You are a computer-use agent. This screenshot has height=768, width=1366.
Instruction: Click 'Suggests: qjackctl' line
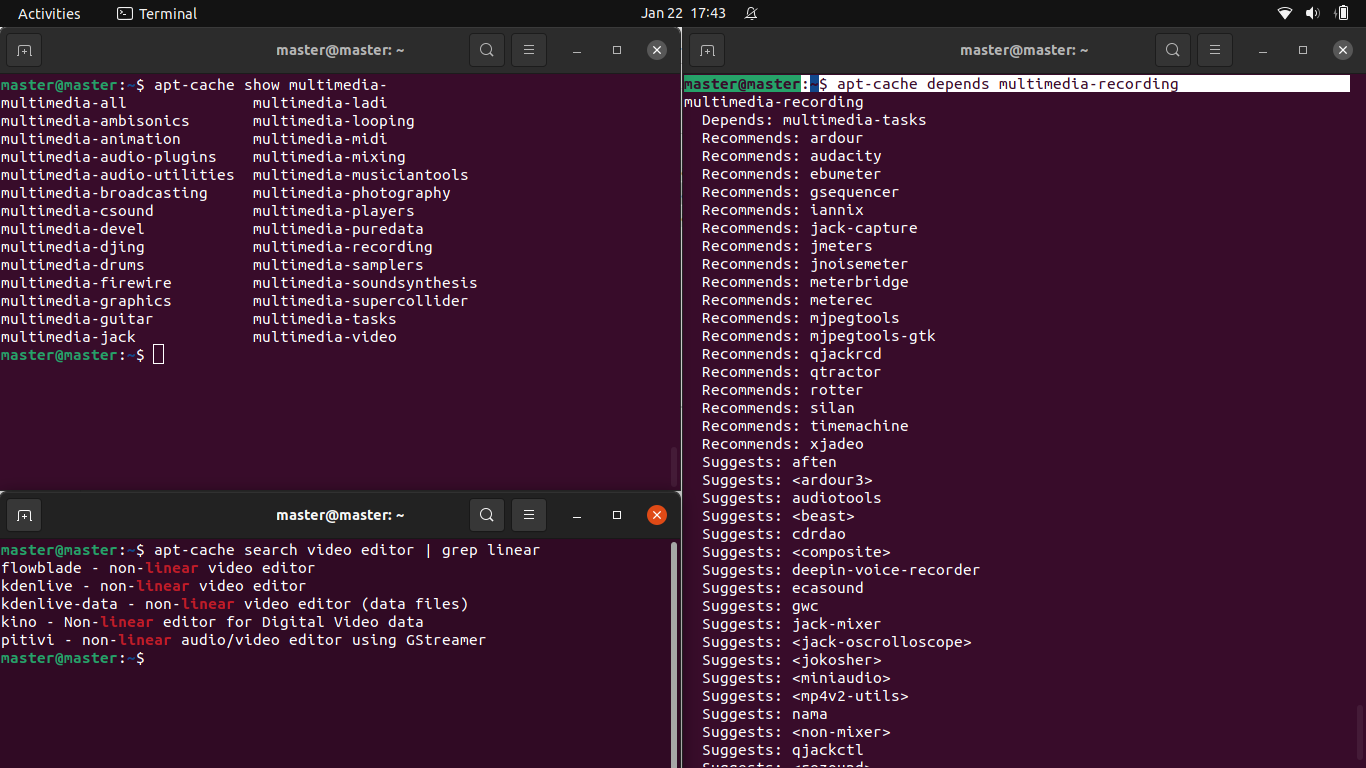click(x=783, y=750)
